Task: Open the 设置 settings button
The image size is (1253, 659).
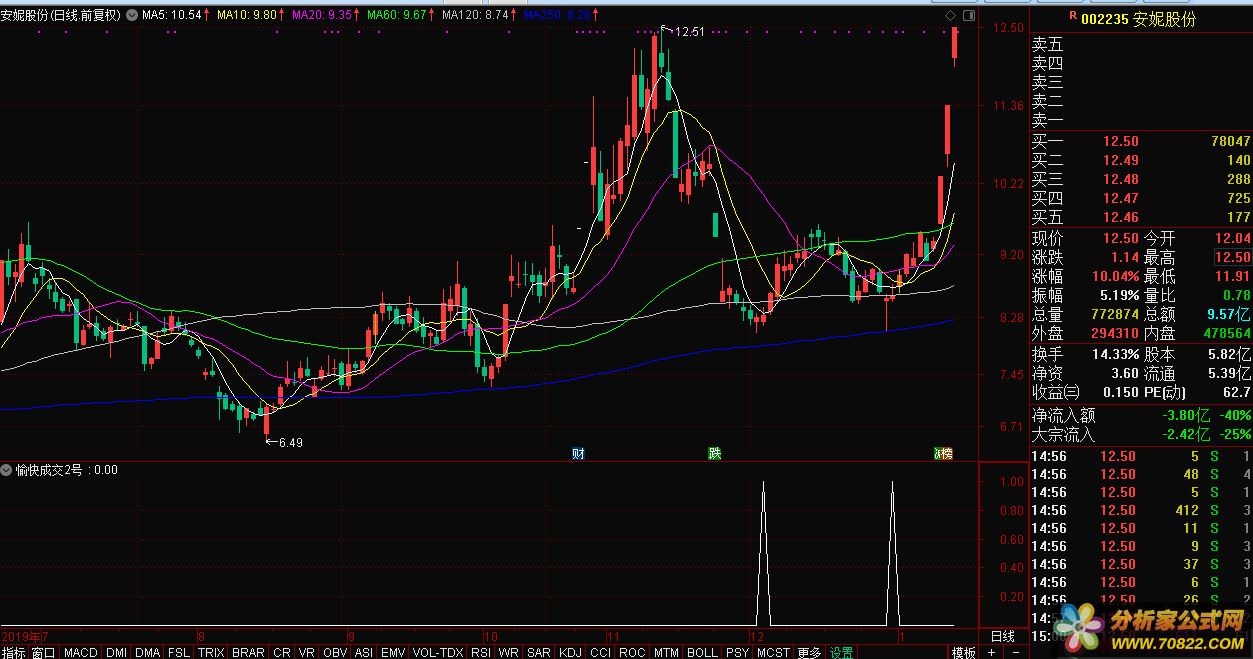Action: (x=842, y=652)
